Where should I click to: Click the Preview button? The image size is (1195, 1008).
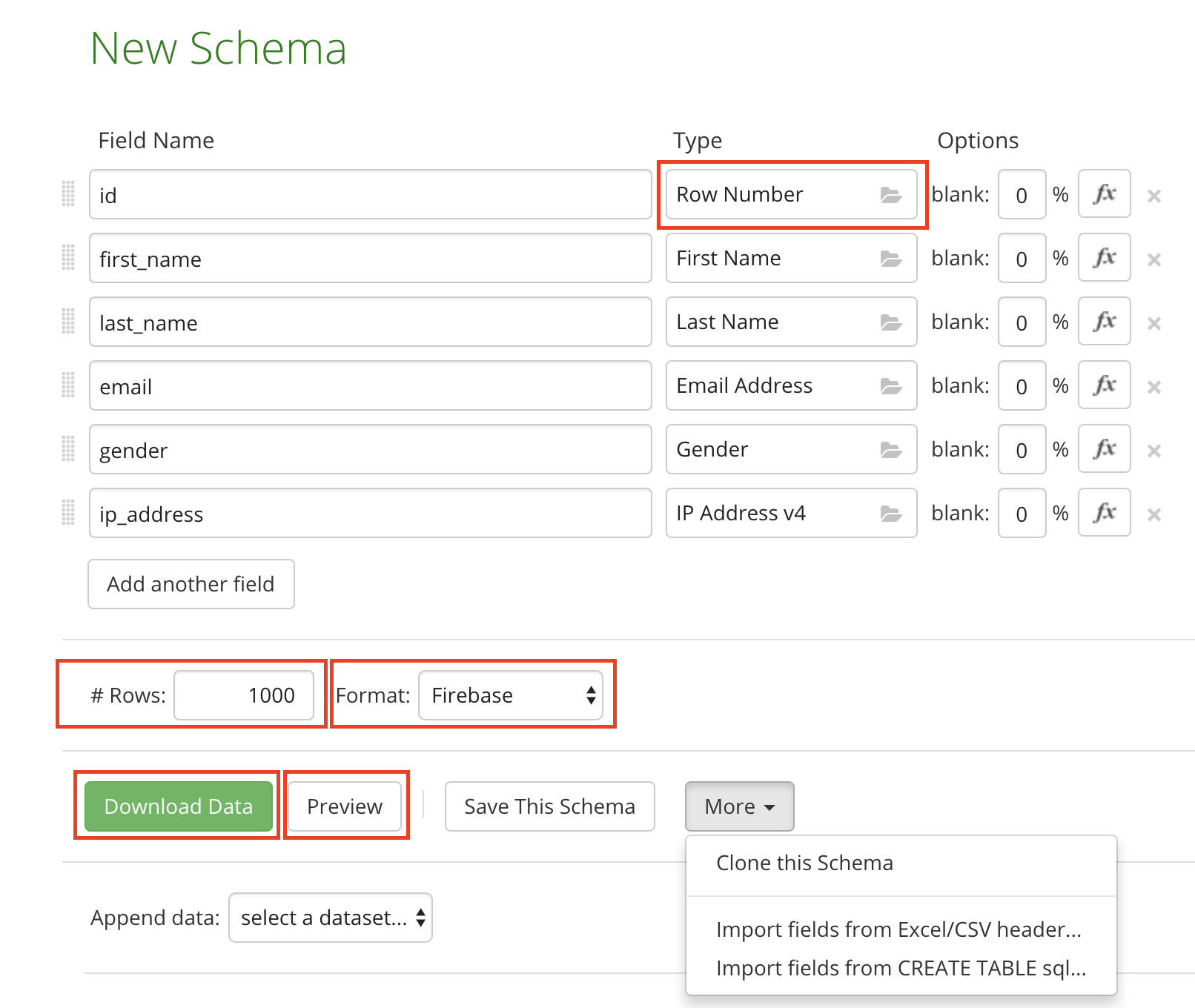345,806
